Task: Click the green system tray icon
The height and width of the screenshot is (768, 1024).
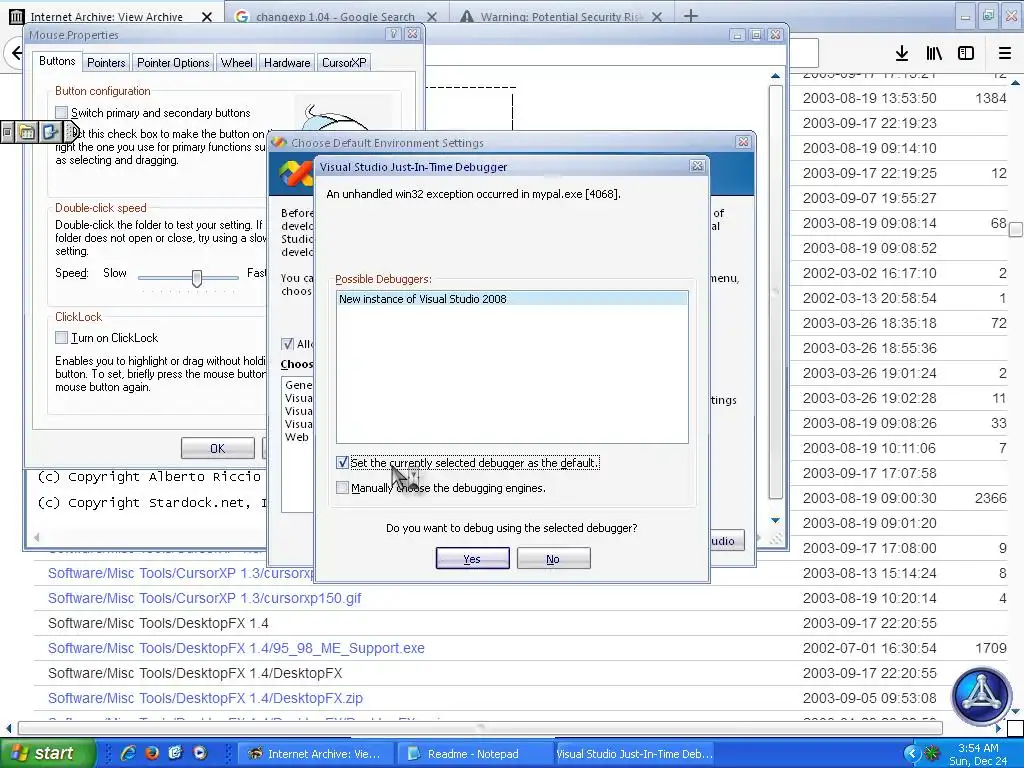Action: [x=932, y=754]
